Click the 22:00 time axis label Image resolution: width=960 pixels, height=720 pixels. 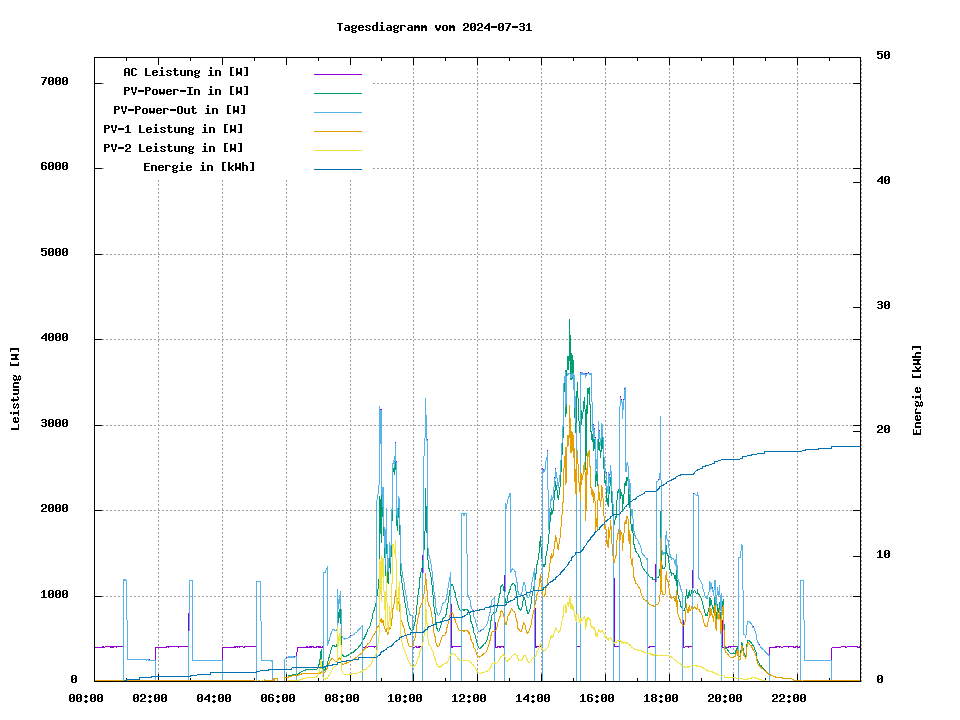click(x=788, y=698)
